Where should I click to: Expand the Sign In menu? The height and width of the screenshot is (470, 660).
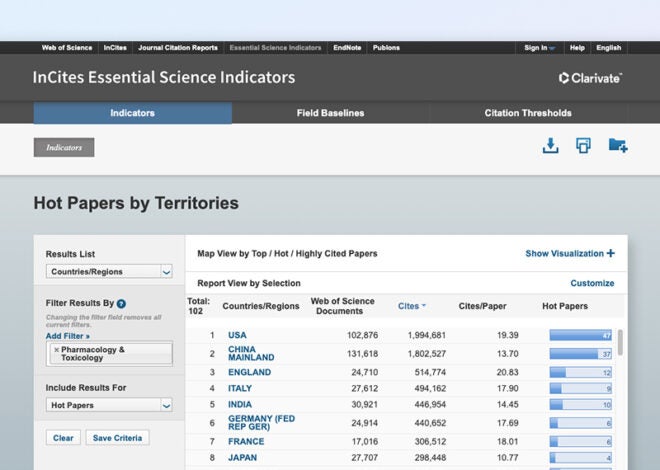540,47
